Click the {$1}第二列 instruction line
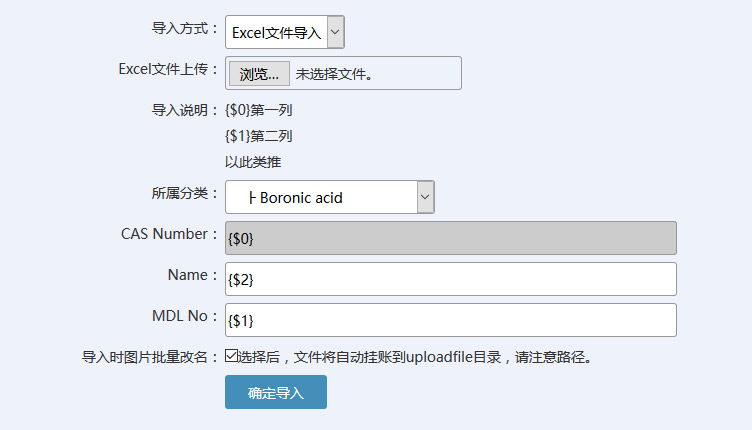The image size is (752, 430). click(x=258, y=136)
